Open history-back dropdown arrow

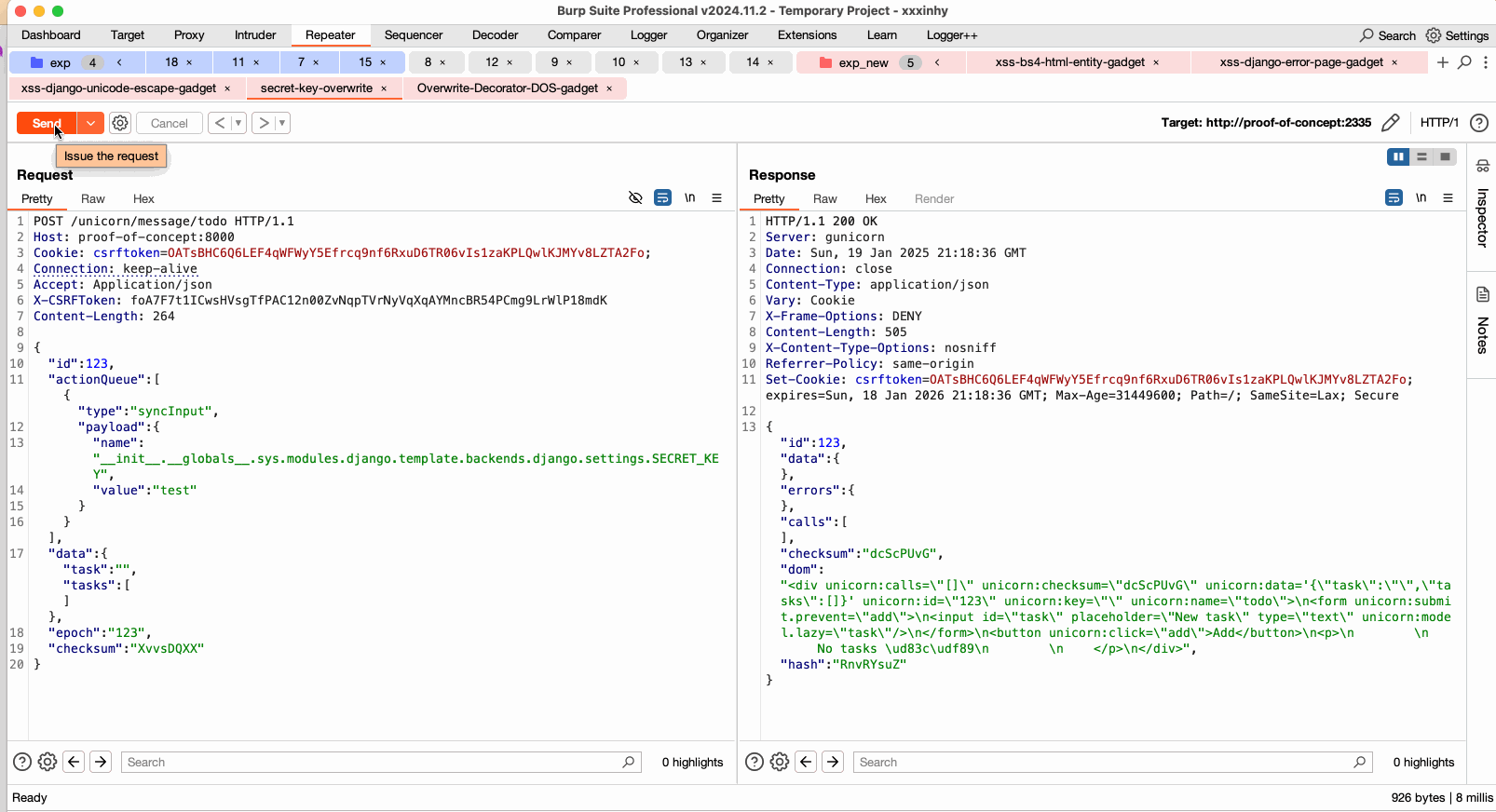[x=238, y=123]
